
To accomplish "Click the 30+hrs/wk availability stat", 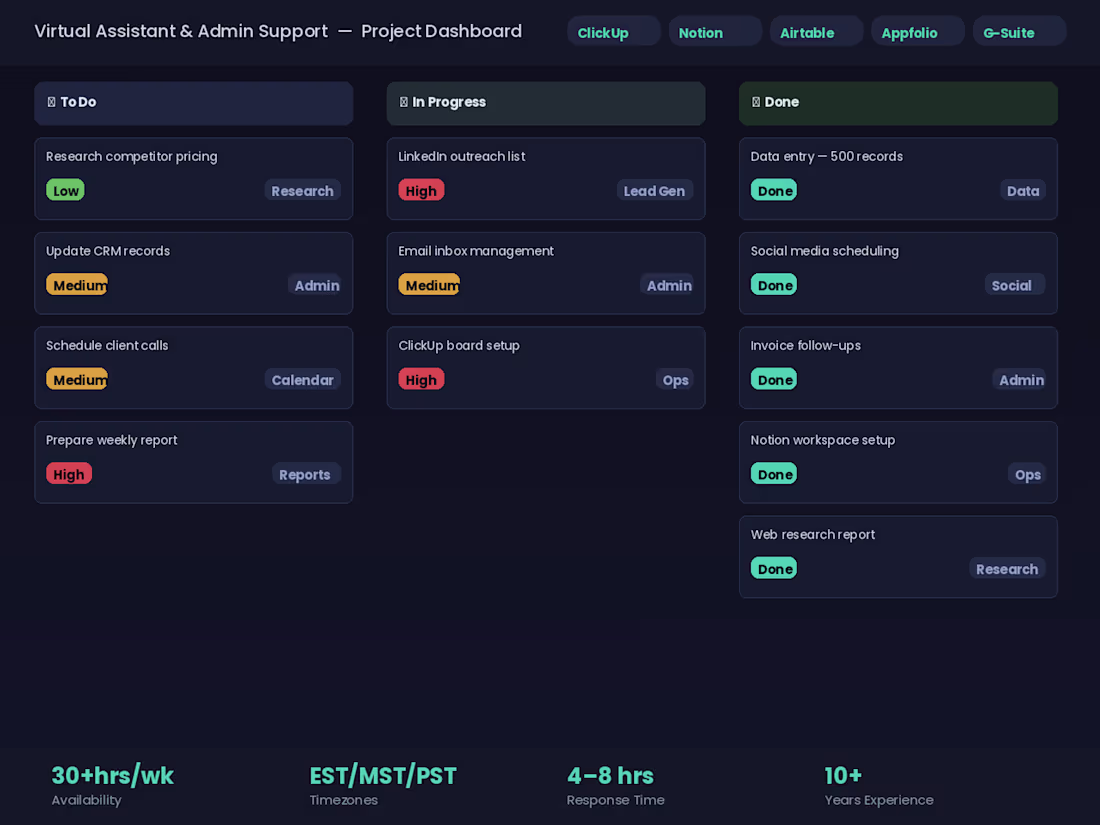I will pyautogui.click(x=113, y=786).
